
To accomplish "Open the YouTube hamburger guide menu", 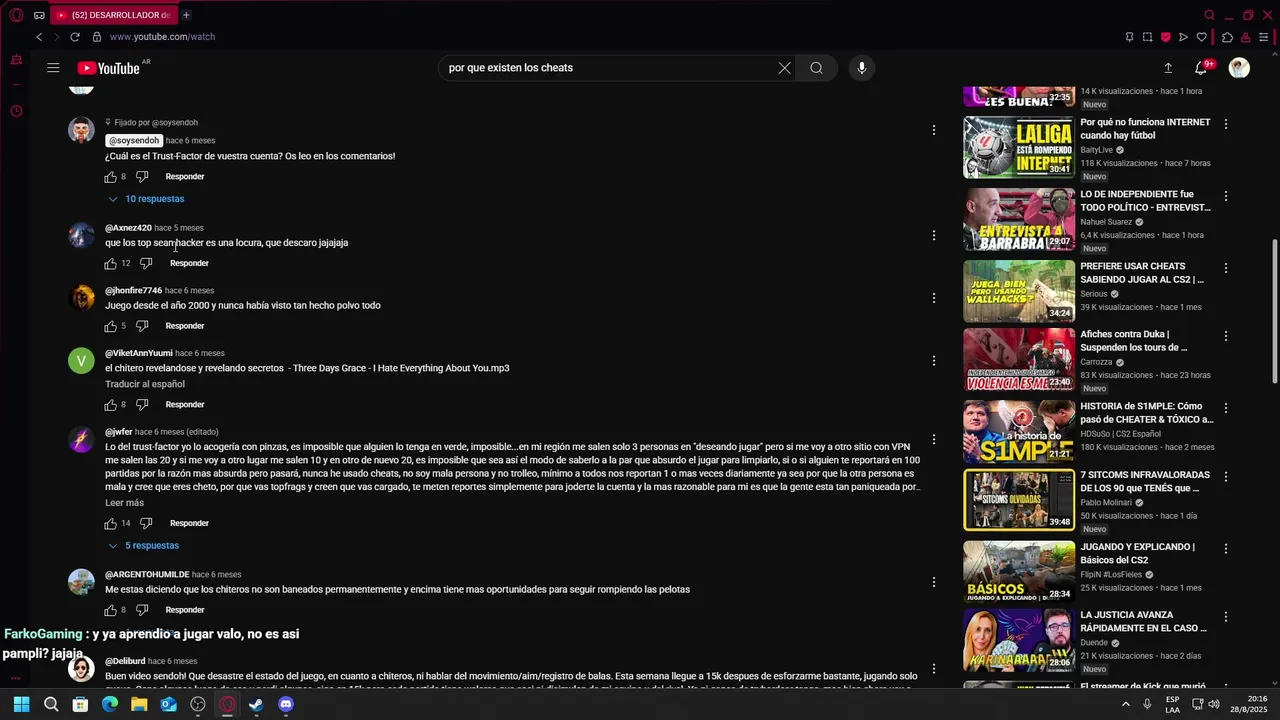I will pos(53,68).
